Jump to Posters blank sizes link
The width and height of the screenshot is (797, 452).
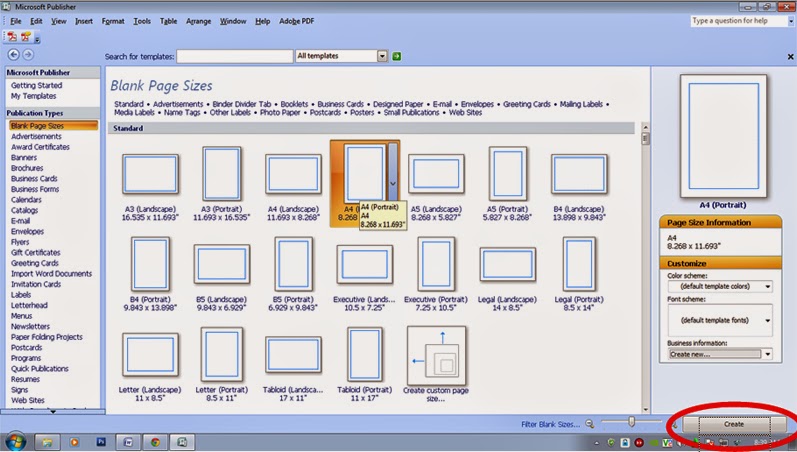pos(362,112)
